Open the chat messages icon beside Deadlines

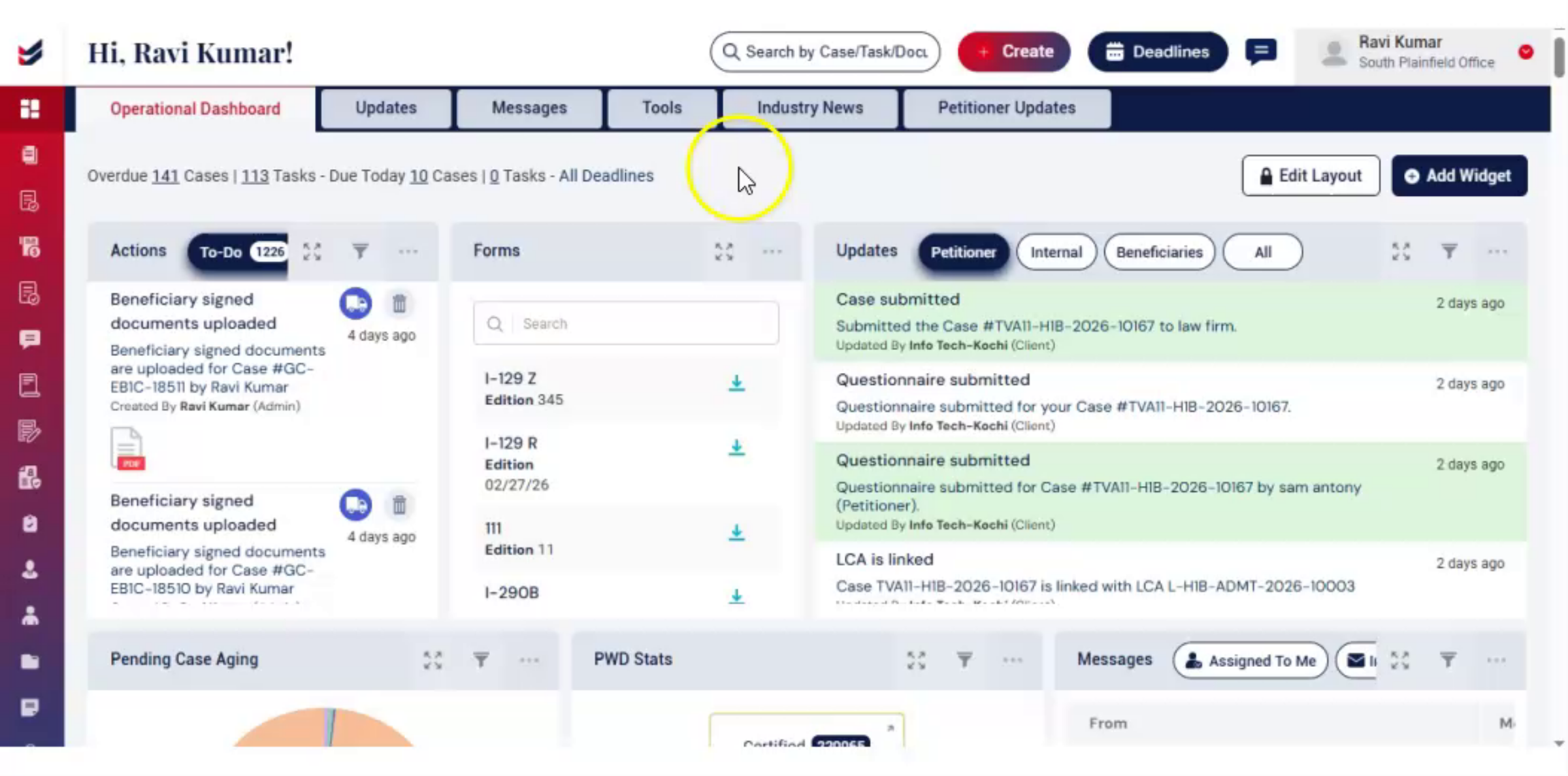[1261, 52]
